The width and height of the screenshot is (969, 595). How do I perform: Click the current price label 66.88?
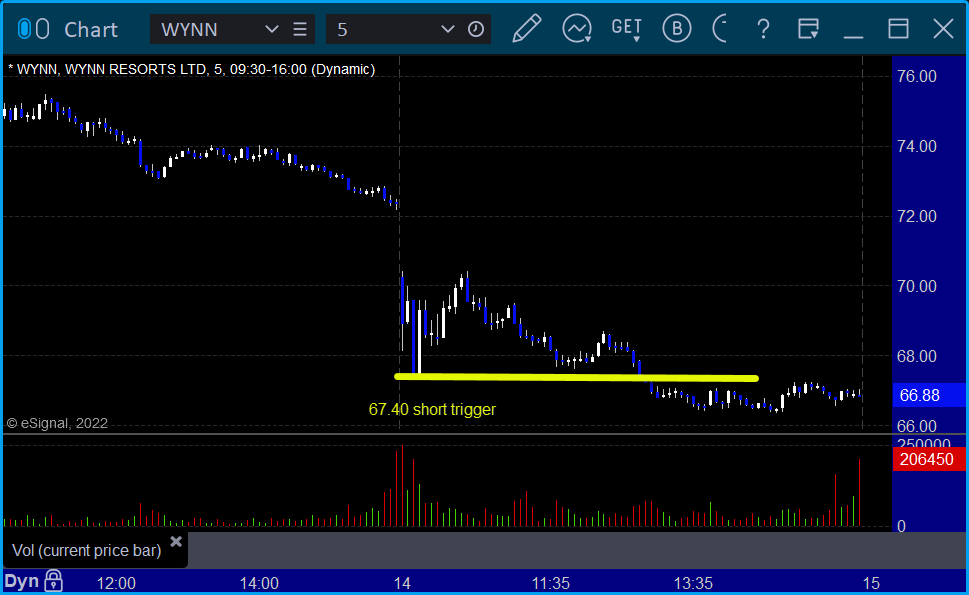coord(929,395)
